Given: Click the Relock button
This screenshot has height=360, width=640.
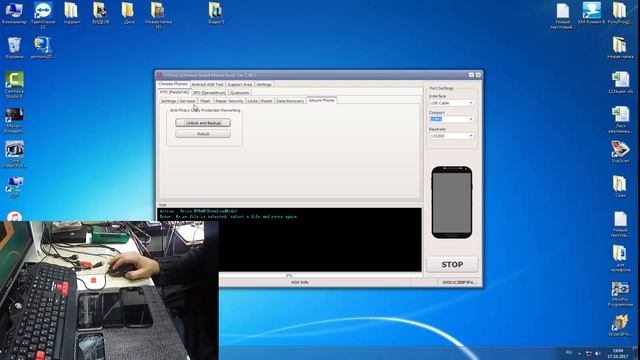Looking at the screenshot, I should [203, 134].
